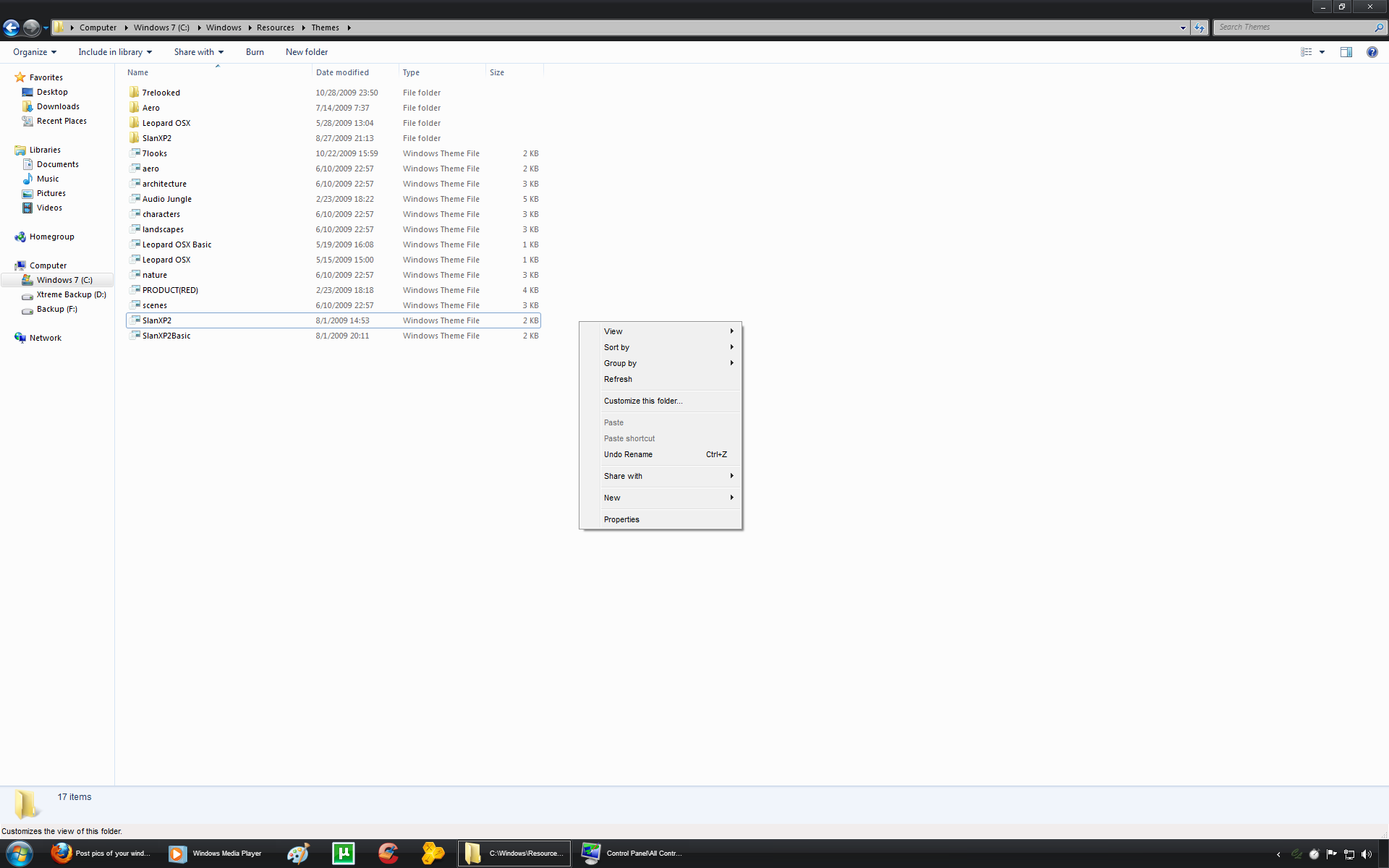
Task: Select Documents library
Action: tap(58, 164)
